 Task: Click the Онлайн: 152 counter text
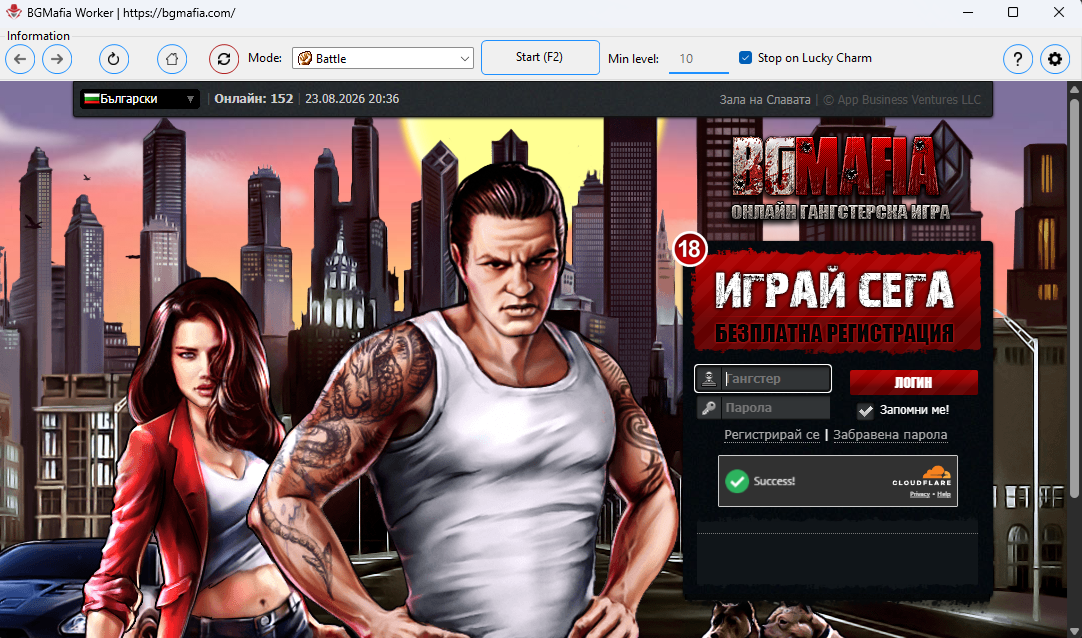(x=253, y=99)
